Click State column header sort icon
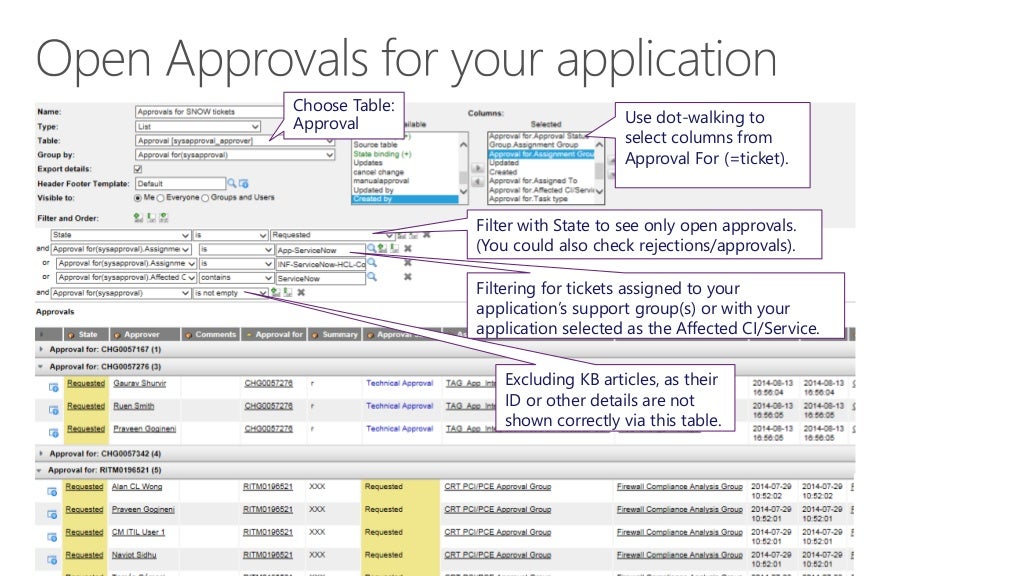1024x576 pixels. tap(71, 335)
